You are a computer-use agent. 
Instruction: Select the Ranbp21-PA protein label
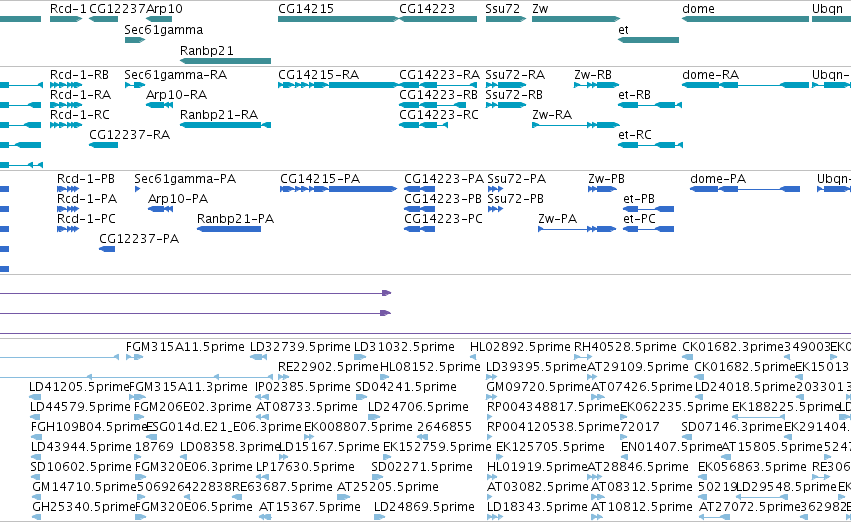pyautogui.click(x=236, y=219)
